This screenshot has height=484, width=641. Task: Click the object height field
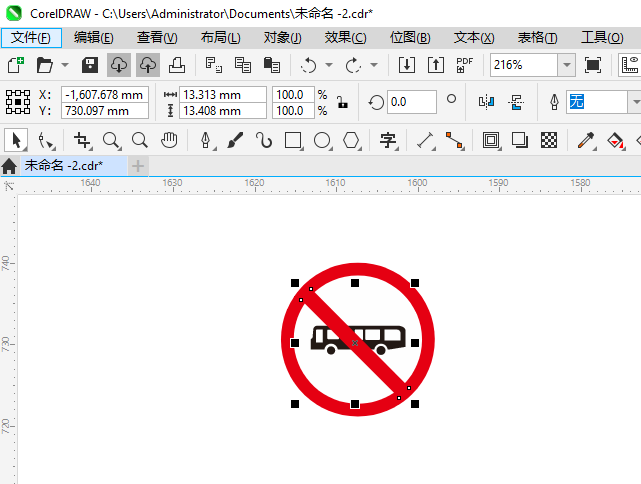coord(223,111)
